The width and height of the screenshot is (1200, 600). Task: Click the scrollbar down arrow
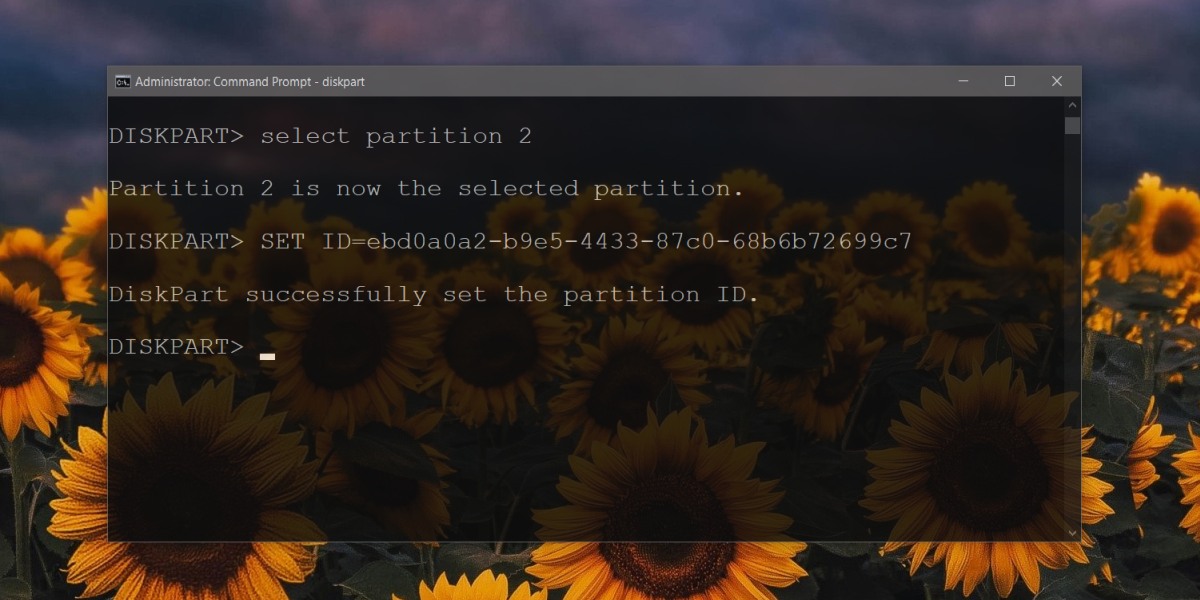click(1072, 533)
